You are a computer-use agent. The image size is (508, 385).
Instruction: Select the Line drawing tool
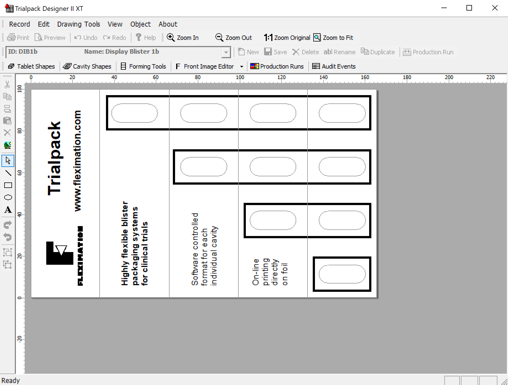point(8,173)
